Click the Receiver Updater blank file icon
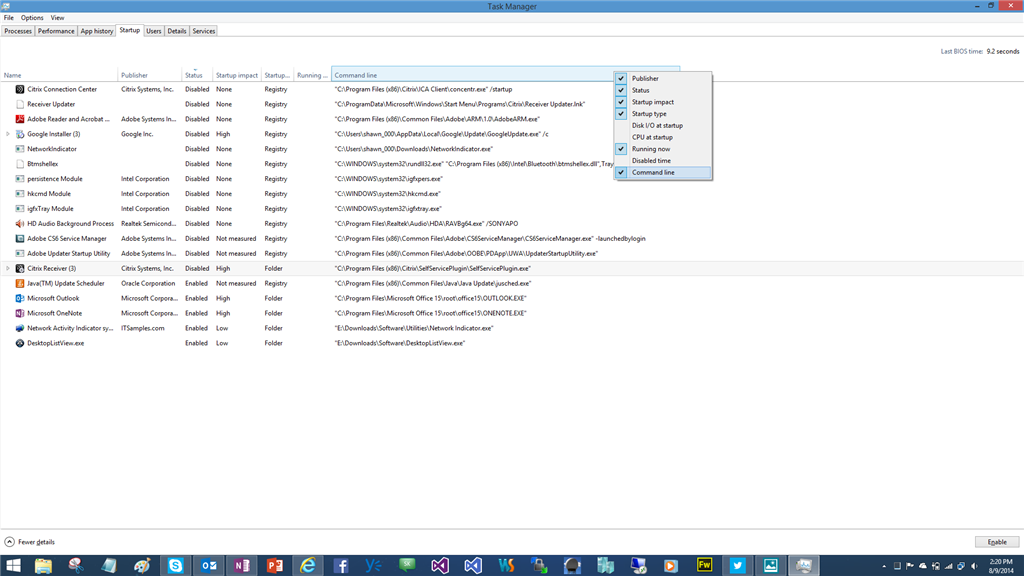Screen dimensions: 1024x576 point(20,104)
